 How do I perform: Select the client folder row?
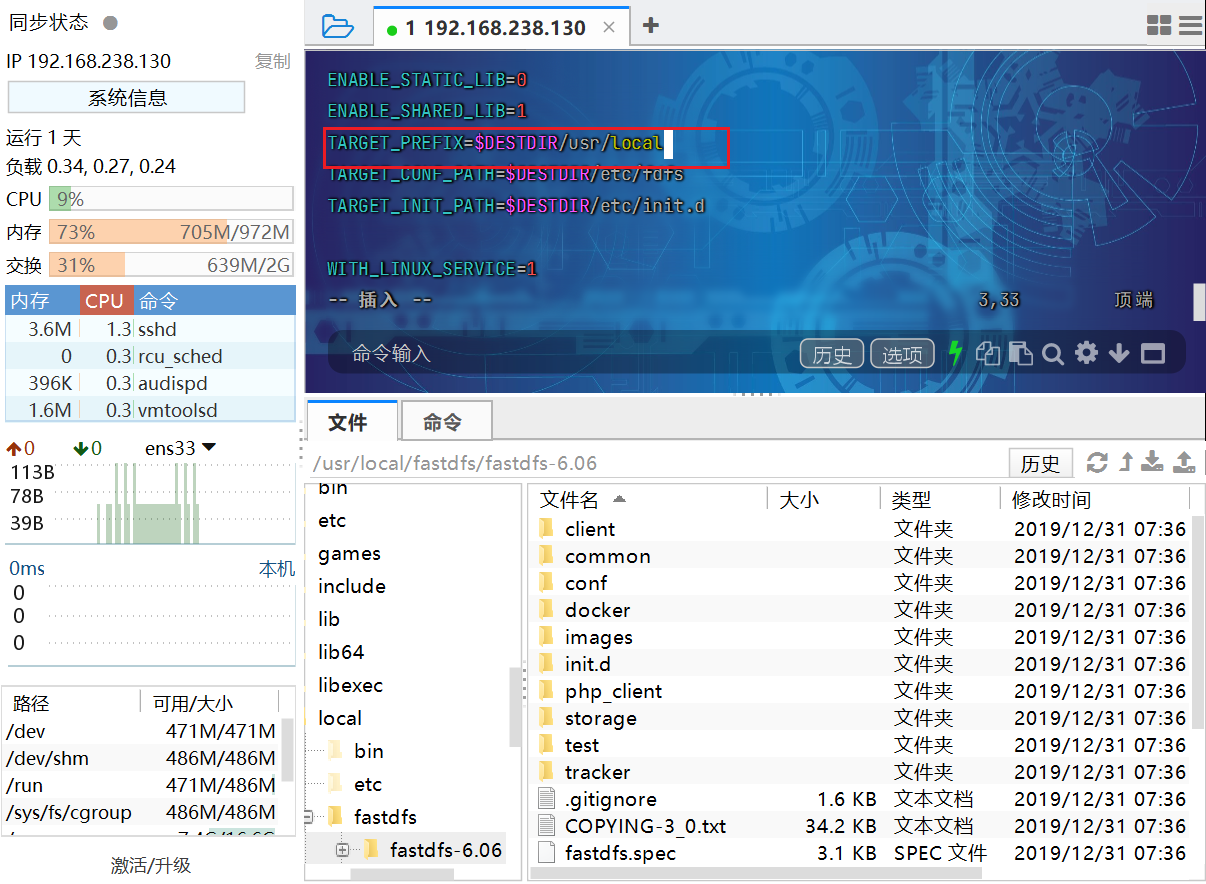860,529
